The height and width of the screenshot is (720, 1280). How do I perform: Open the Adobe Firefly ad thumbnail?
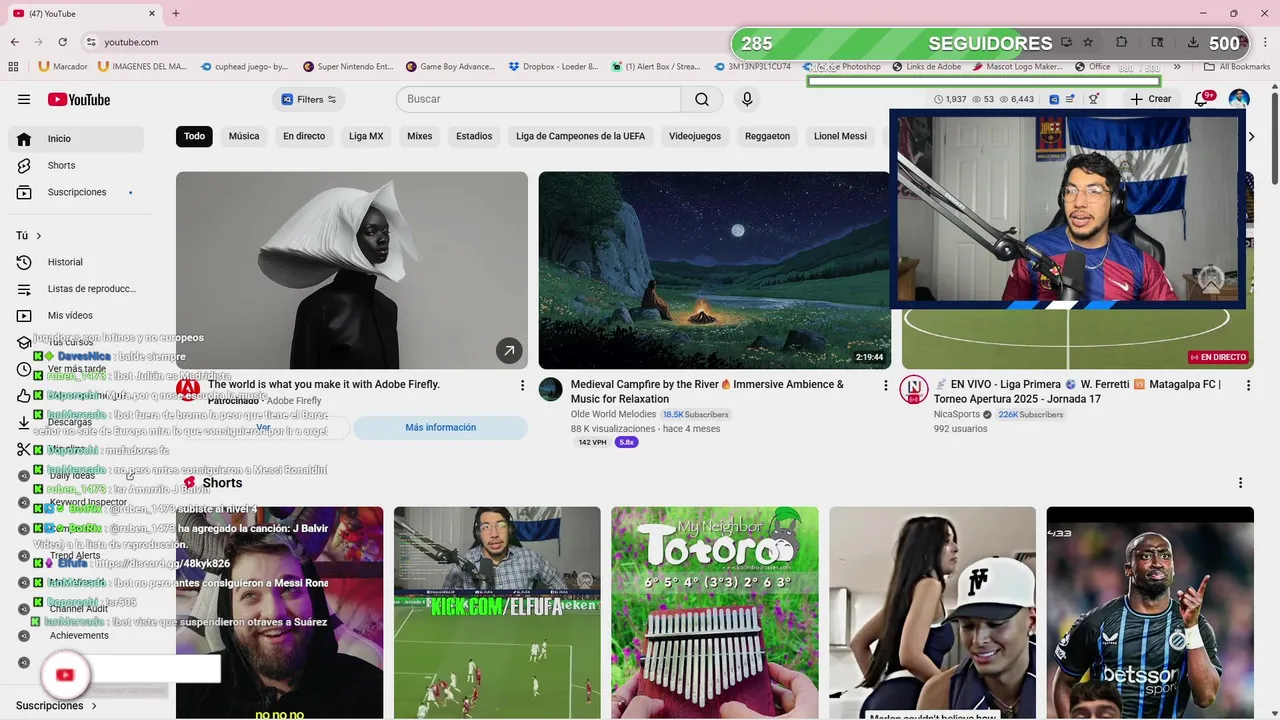[352, 270]
